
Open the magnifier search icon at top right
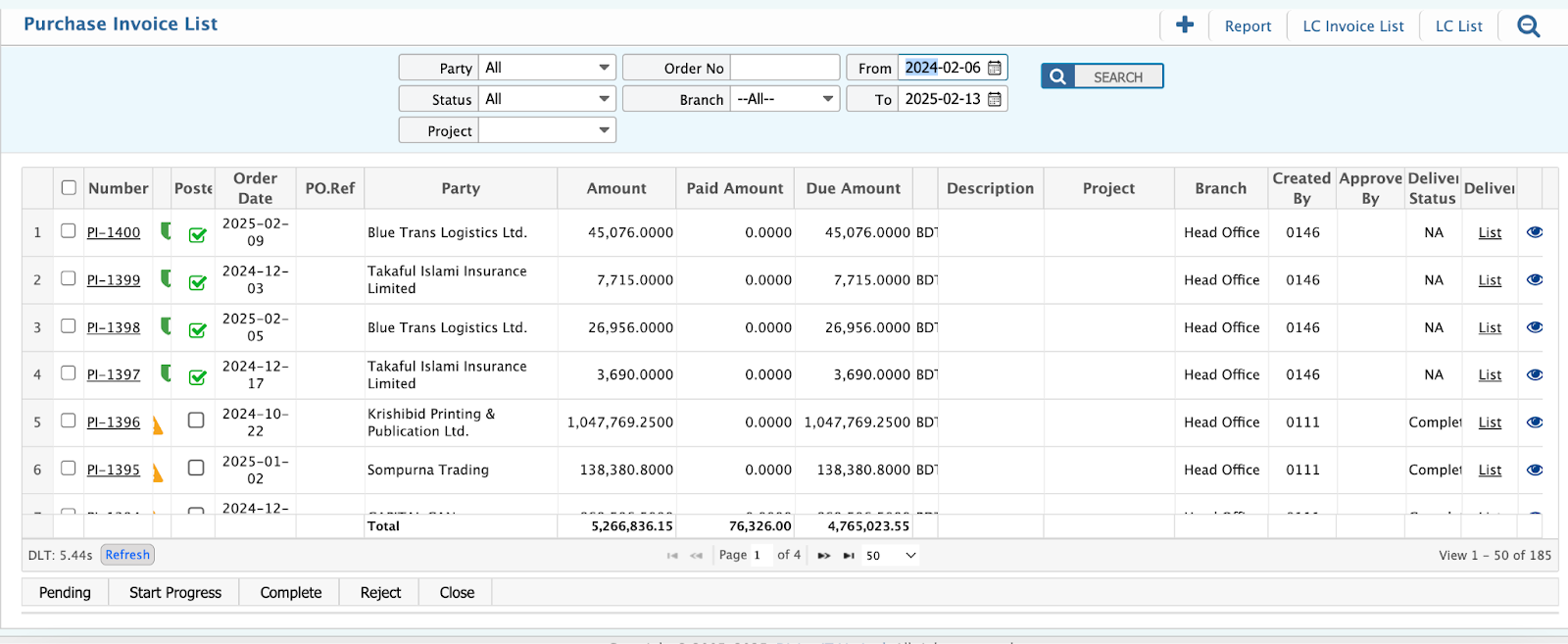(1529, 26)
